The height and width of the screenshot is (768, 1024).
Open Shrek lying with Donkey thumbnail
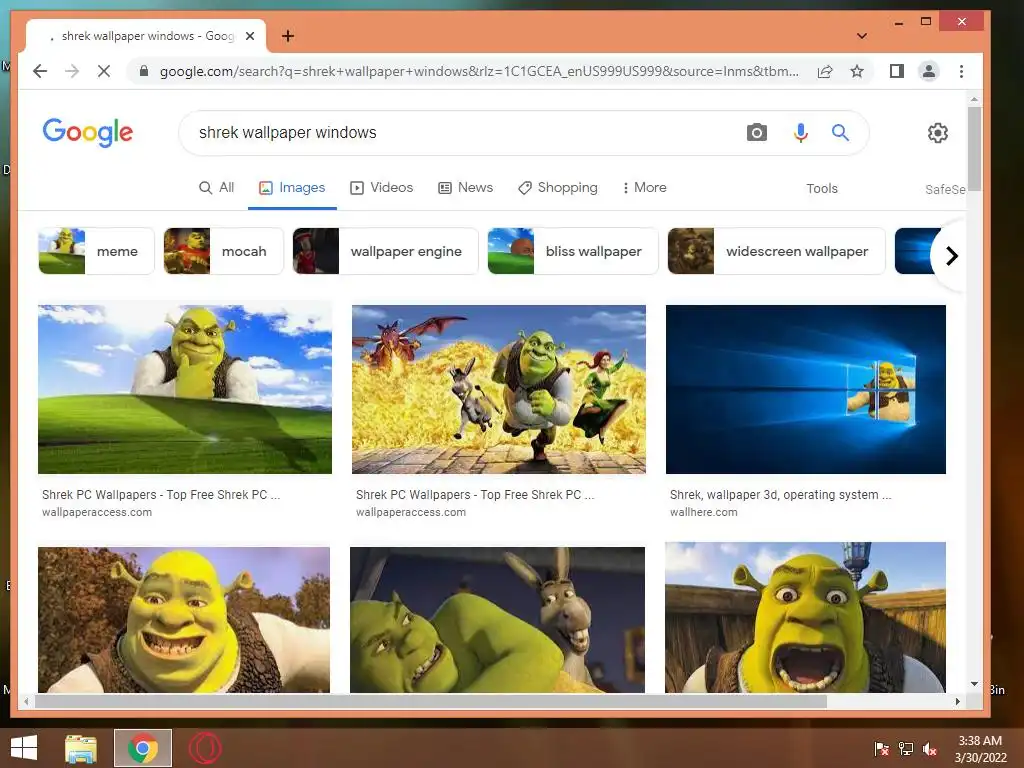click(498, 620)
